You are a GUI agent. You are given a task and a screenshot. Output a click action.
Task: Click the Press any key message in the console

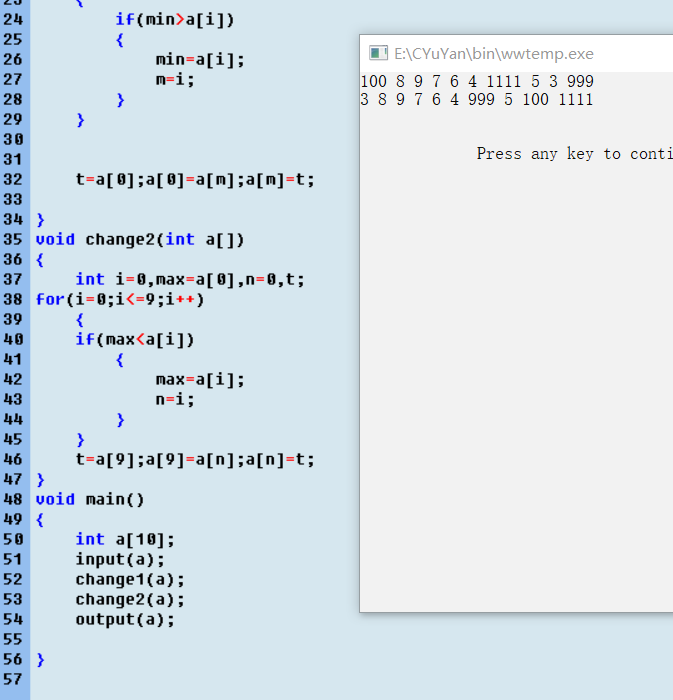575,154
